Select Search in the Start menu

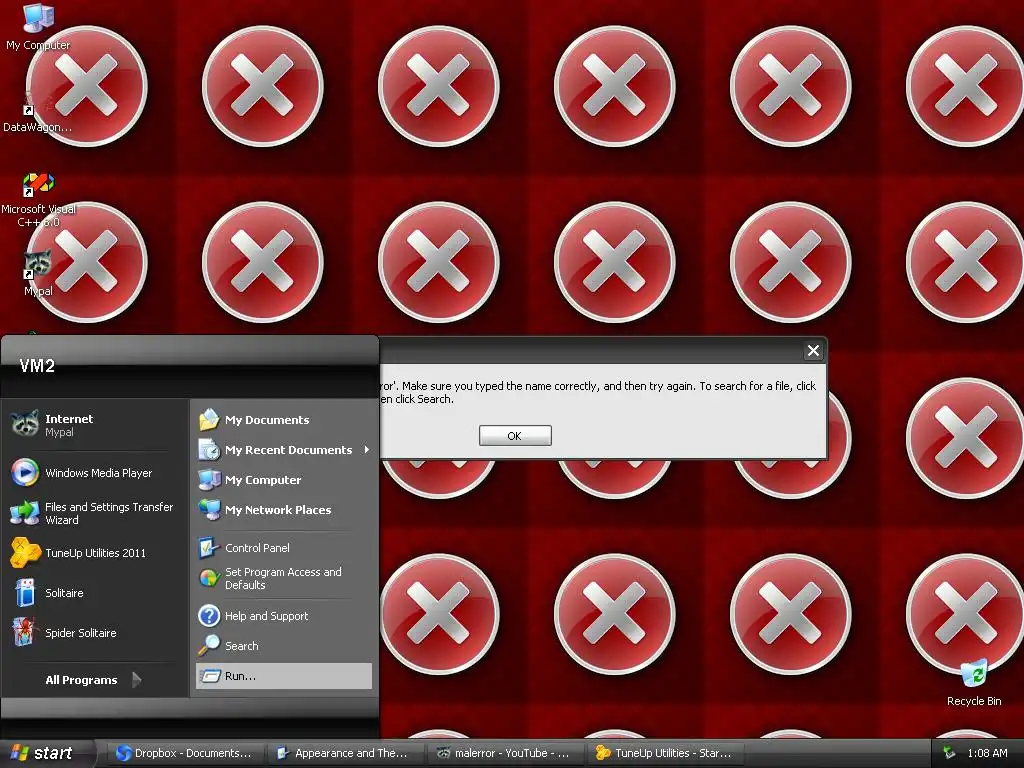284,645
